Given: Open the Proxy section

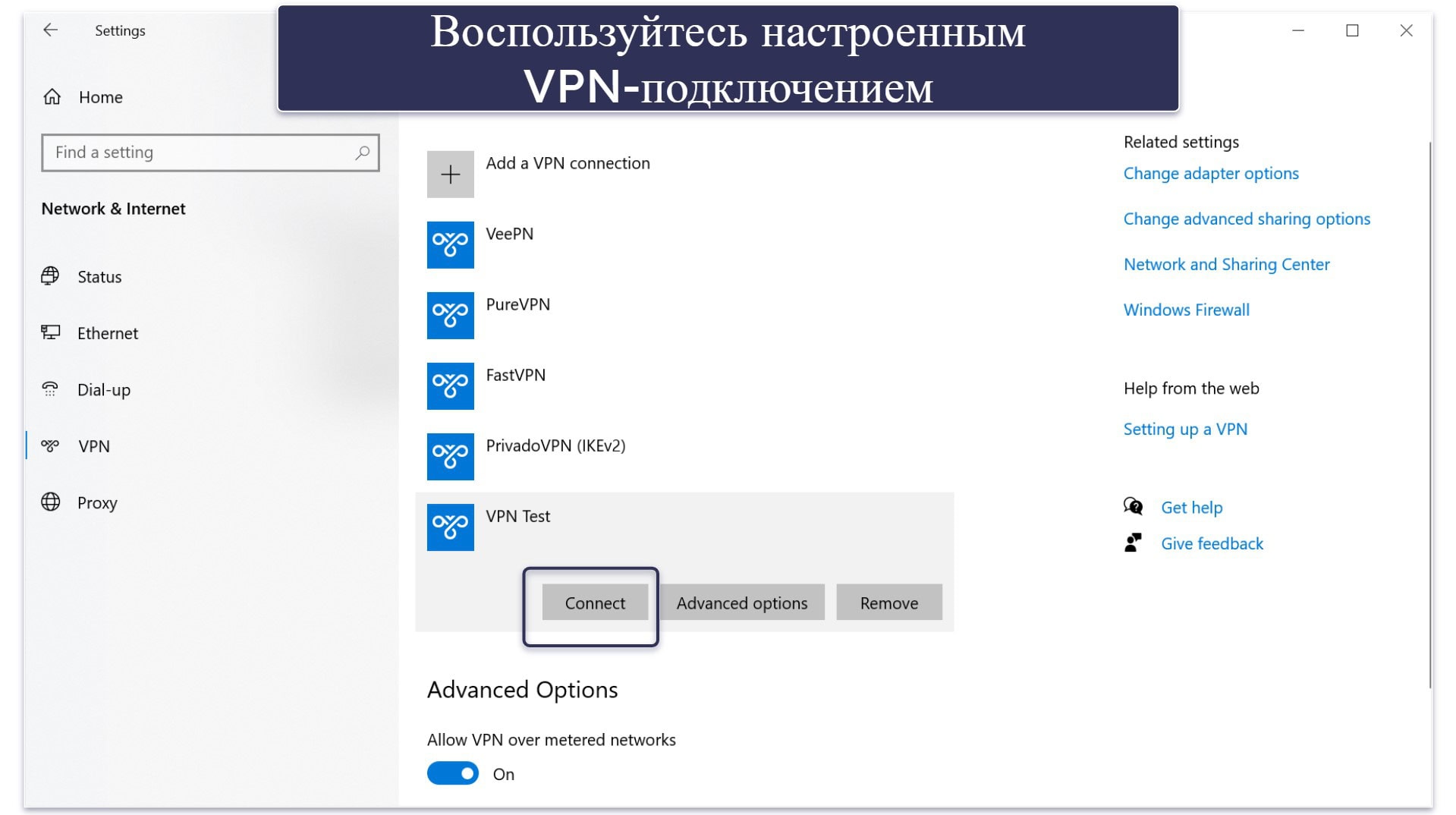Looking at the screenshot, I should click(x=80, y=503).
